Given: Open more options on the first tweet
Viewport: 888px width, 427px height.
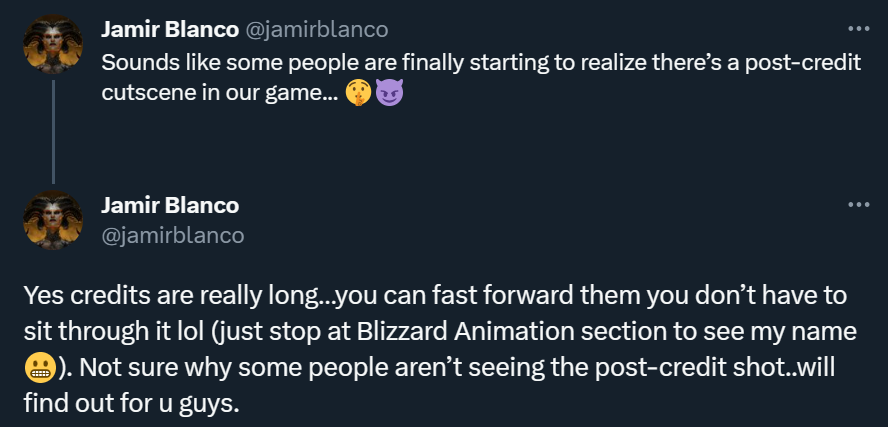Looking at the screenshot, I should [858, 28].
